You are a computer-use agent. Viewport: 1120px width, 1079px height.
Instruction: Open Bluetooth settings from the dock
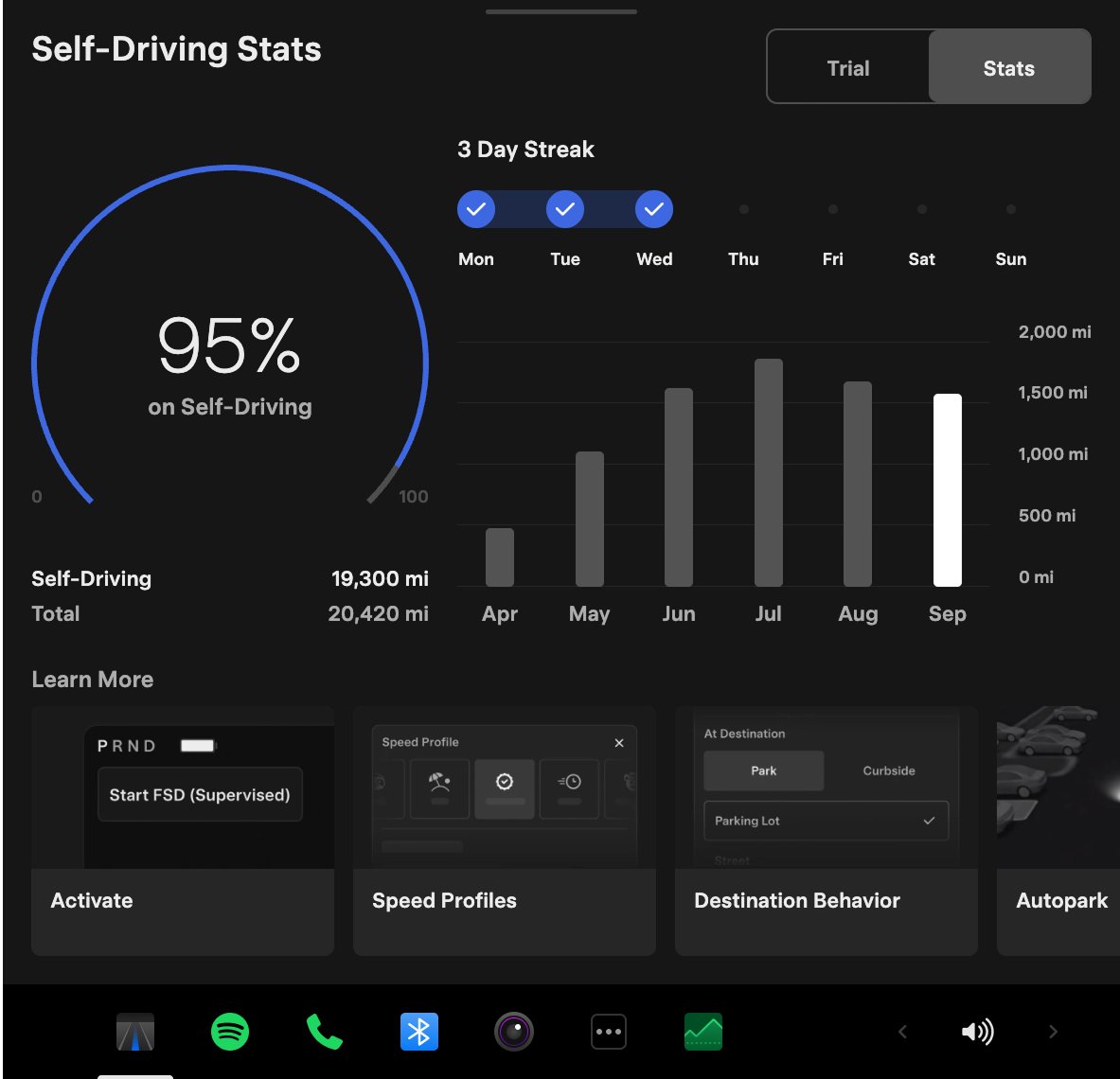coord(419,1032)
